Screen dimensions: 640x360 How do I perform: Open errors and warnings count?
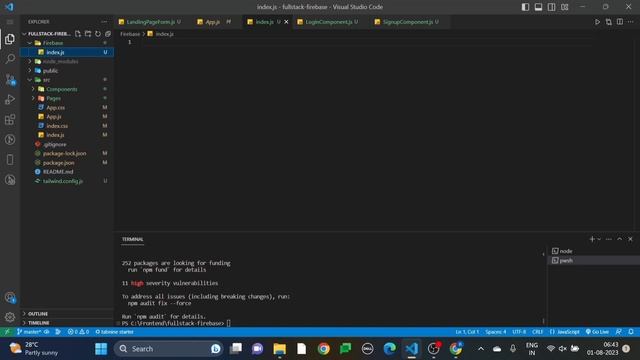tap(78, 332)
